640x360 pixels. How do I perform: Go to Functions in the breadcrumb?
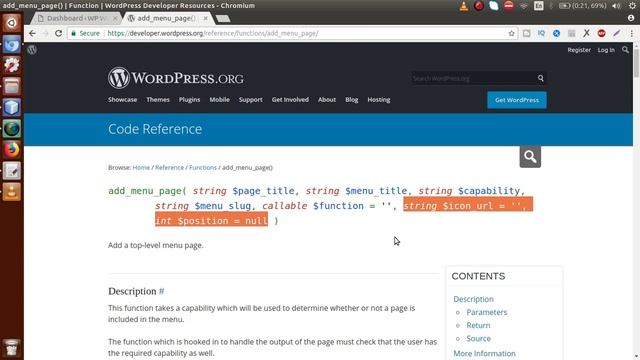[x=203, y=167]
